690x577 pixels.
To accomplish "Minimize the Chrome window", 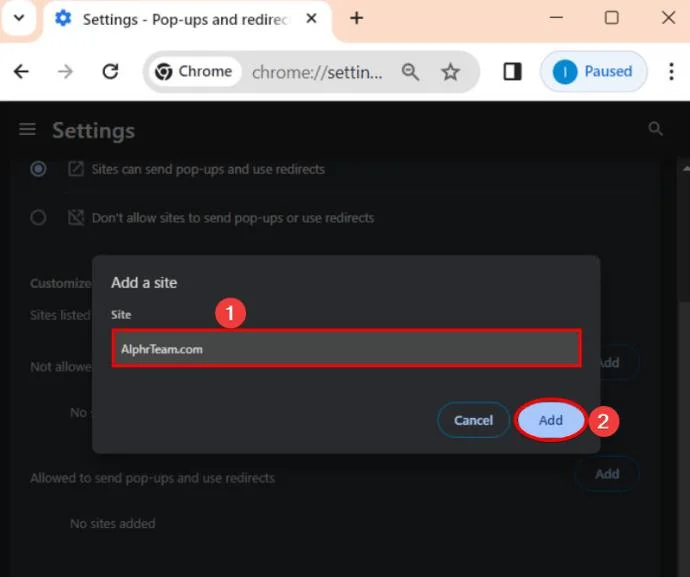I will coord(556,18).
